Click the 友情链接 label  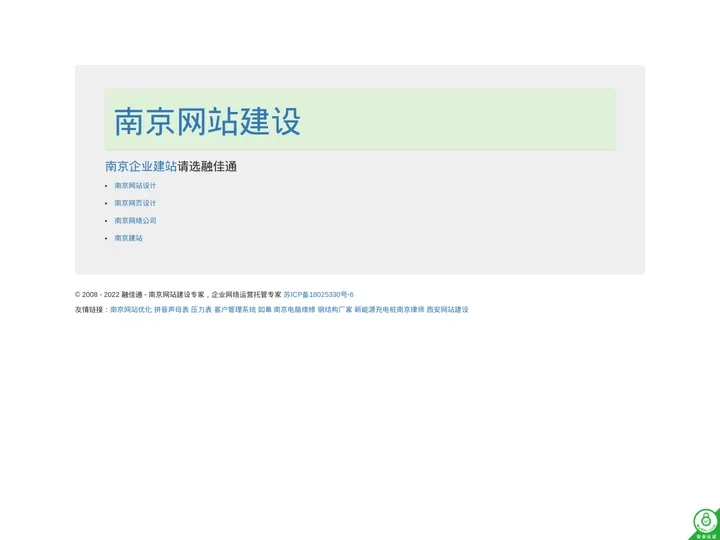point(92,309)
